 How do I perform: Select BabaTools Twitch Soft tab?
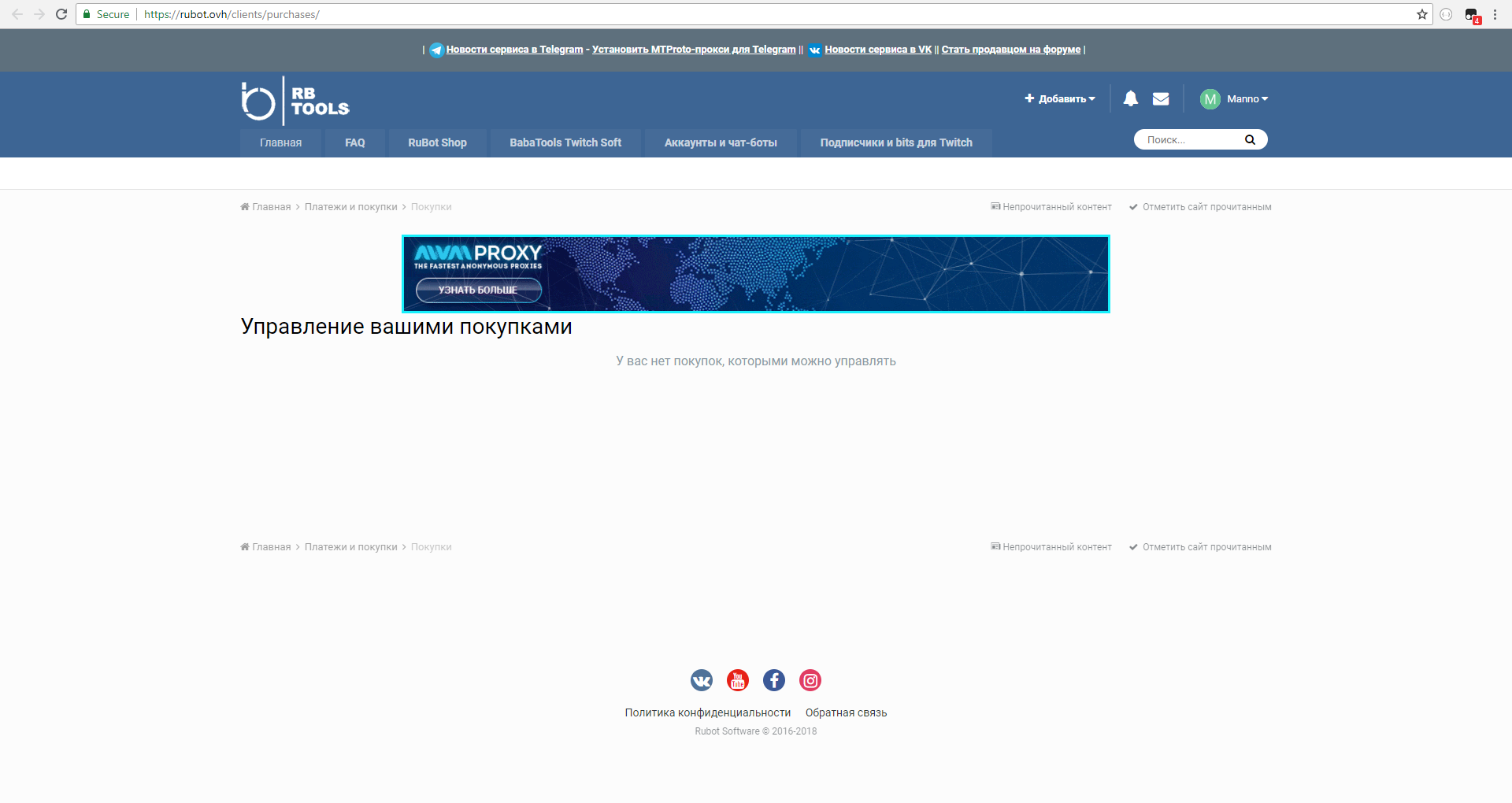point(565,142)
